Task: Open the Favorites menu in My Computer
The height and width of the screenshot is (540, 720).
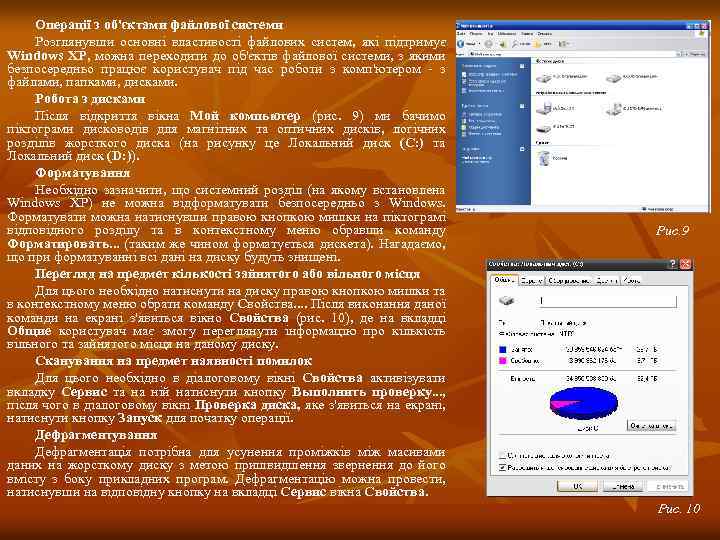Action: coord(507,34)
